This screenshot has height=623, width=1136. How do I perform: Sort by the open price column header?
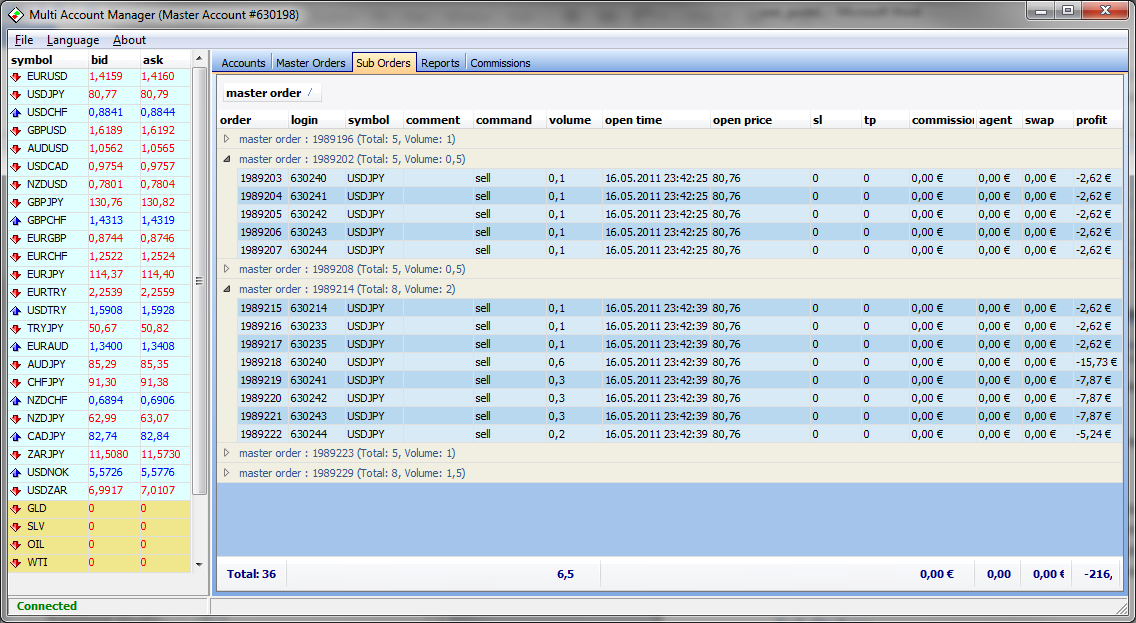click(761, 120)
